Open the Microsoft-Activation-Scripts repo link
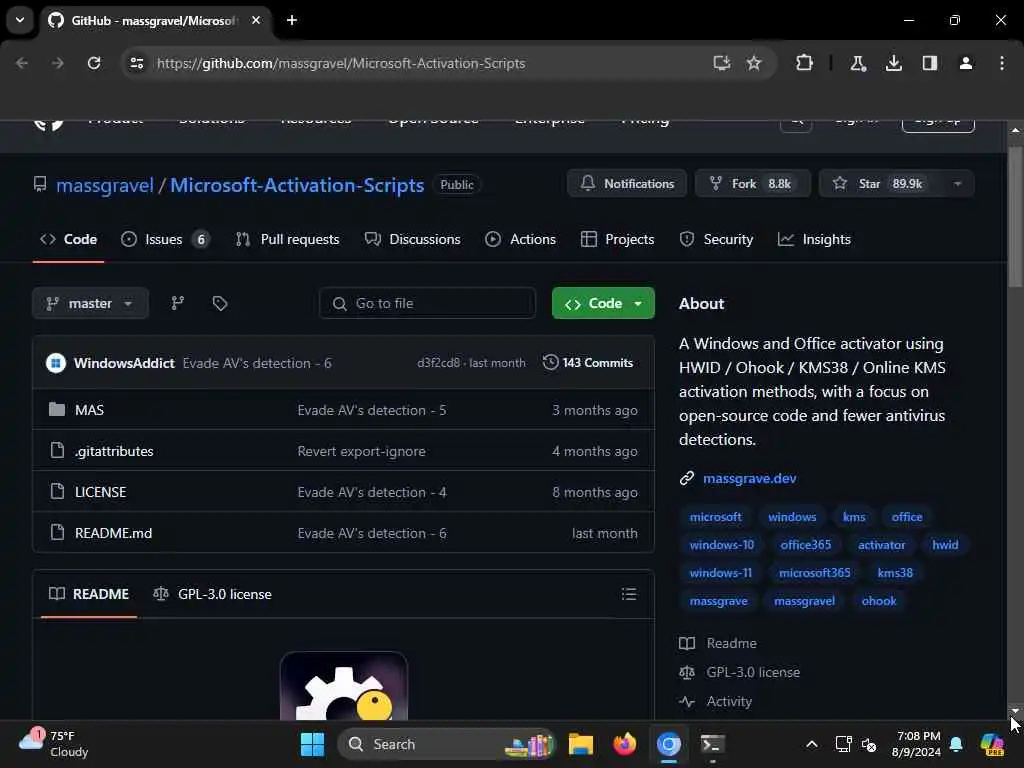1024x768 pixels. click(x=297, y=185)
